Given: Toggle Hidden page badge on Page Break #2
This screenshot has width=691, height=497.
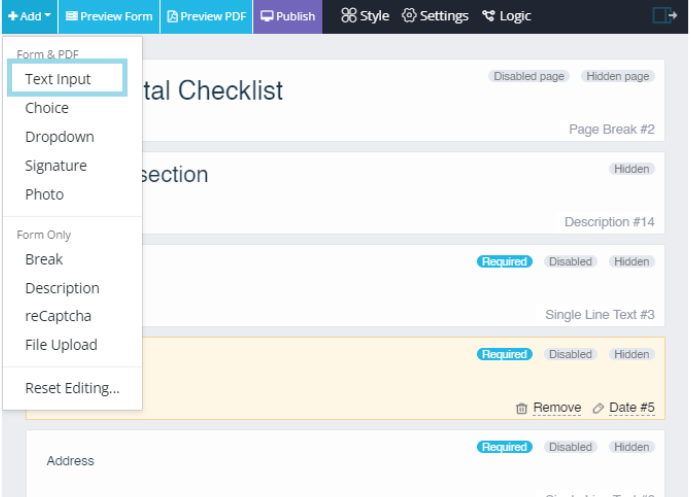Looking at the screenshot, I should tap(620, 76).
